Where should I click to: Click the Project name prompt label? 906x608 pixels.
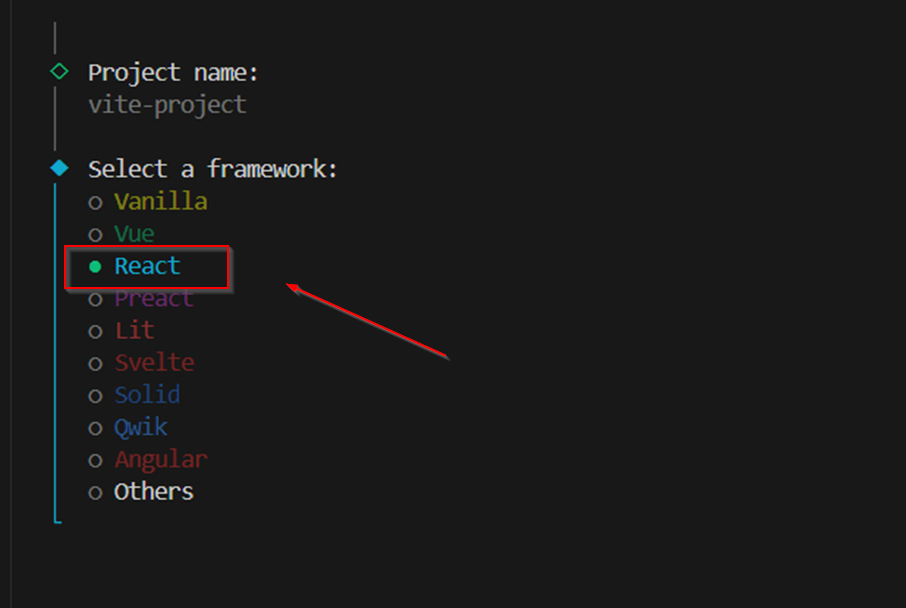[x=173, y=73]
